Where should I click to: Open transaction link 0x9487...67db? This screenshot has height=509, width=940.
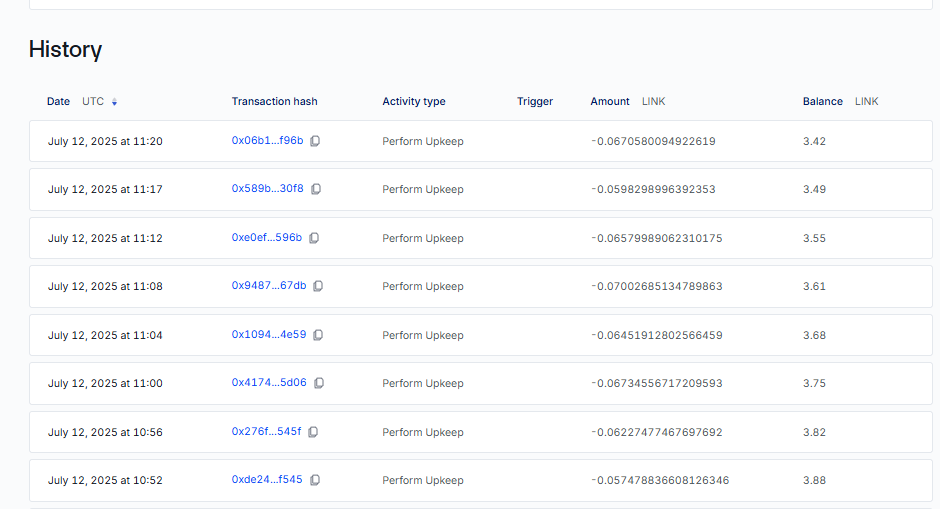click(x=269, y=285)
